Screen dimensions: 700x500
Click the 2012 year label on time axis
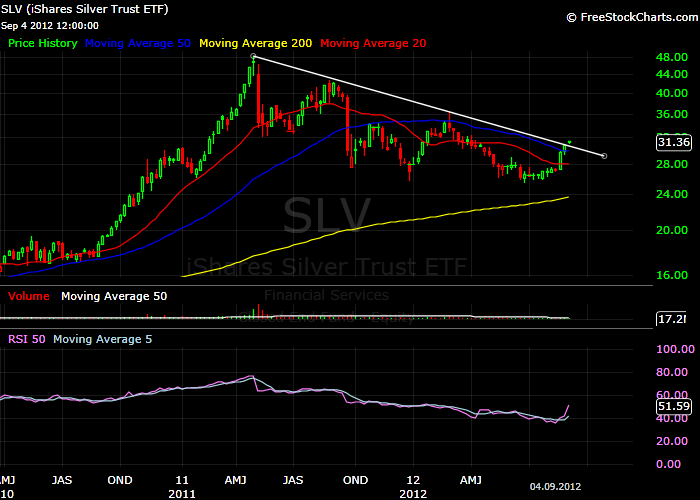click(413, 494)
